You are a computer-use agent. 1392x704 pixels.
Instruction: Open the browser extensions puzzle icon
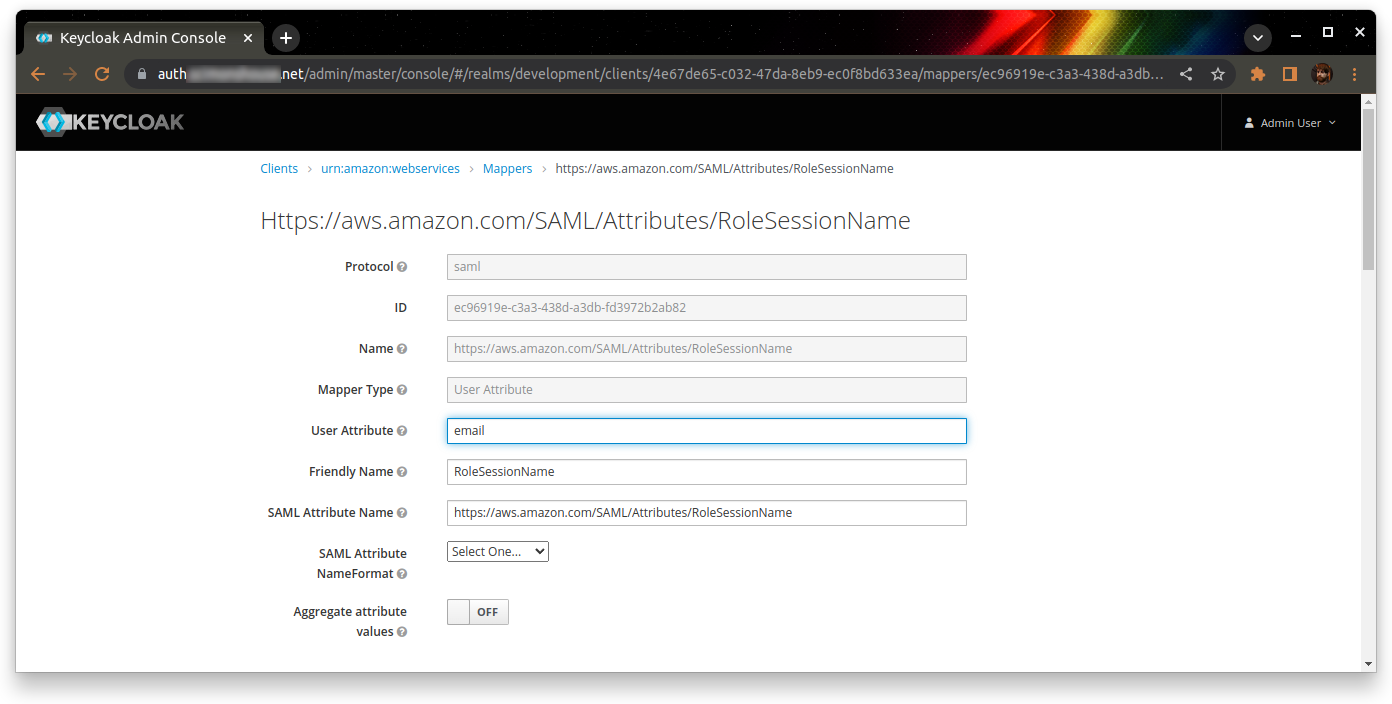pos(1258,74)
